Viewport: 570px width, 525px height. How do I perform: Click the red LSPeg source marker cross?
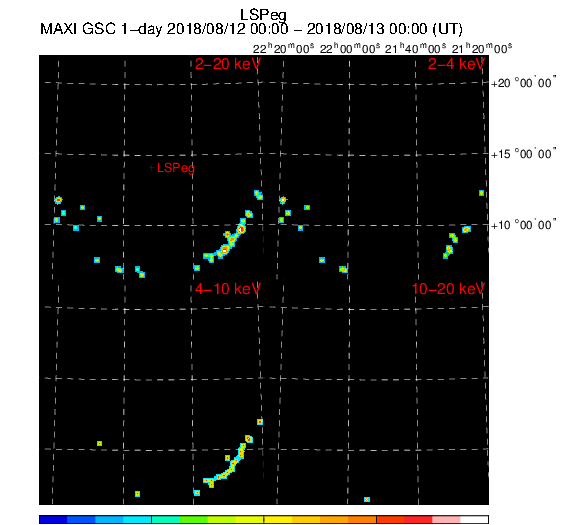(x=151, y=168)
